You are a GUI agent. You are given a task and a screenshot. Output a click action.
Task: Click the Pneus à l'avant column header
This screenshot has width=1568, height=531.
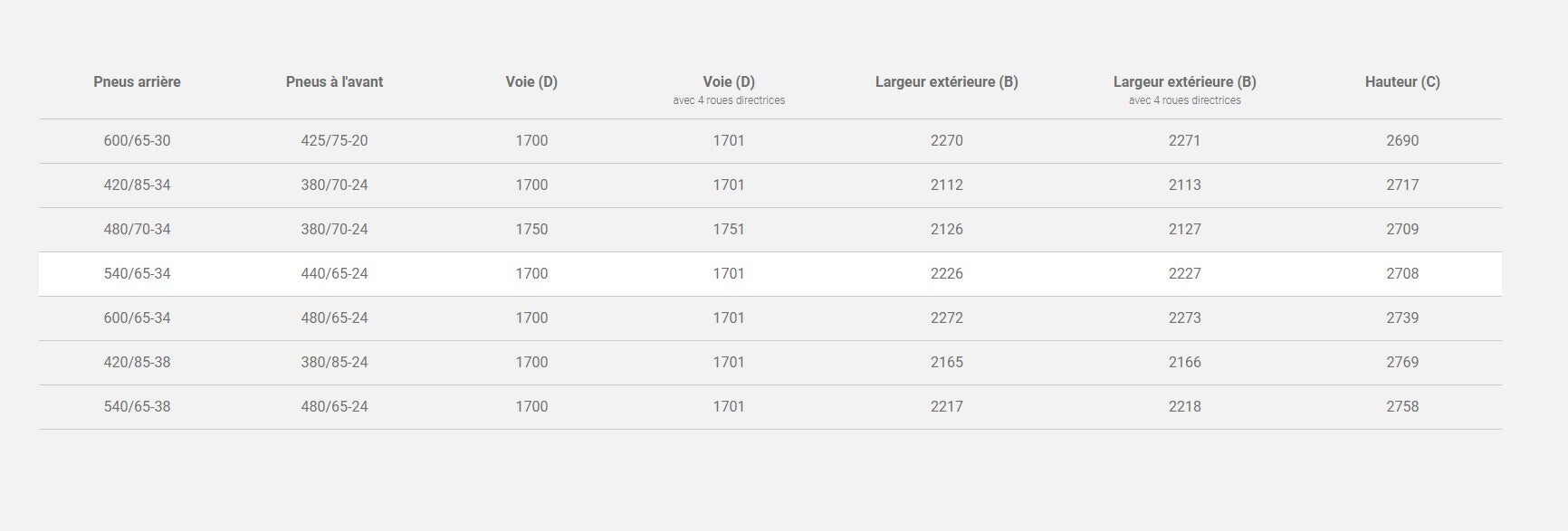[x=334, y=82]
